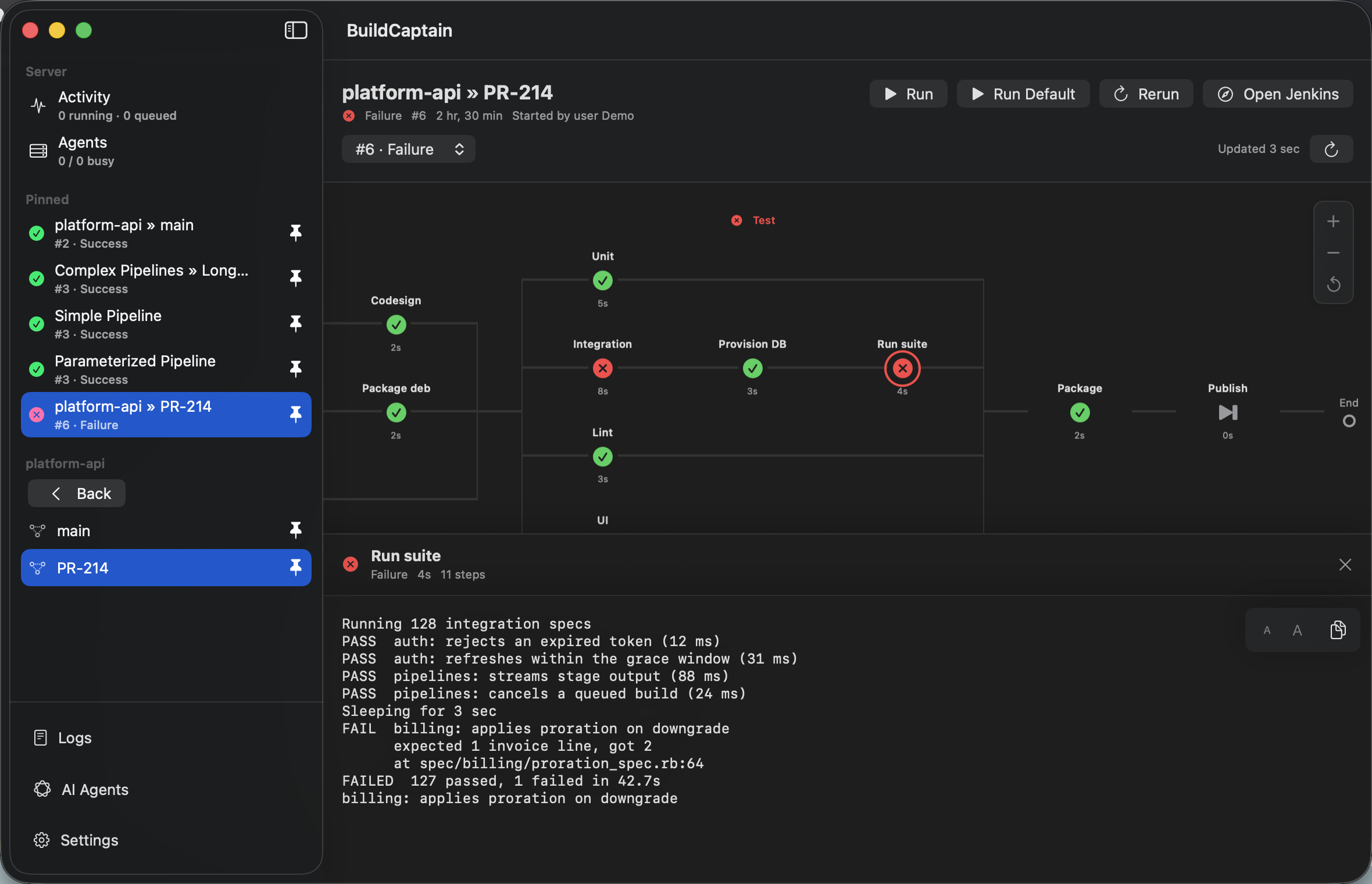Viewport: 1372px width, 884px height.
Task: Open the Activity server view
Action: (x=166, y=105)
